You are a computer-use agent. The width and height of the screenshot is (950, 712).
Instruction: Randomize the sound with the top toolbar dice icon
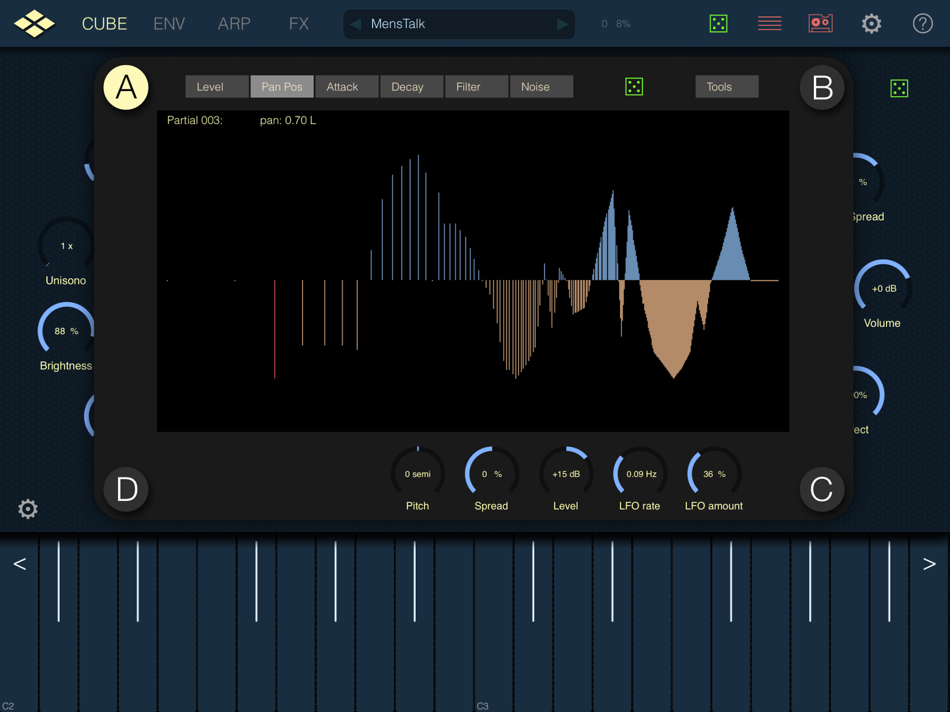(718, 23)
